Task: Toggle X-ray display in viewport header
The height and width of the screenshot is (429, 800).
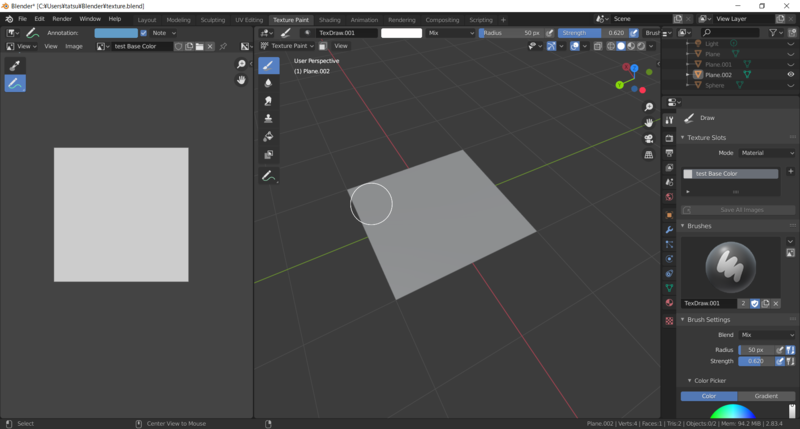Action: click(x=598, y=46)
